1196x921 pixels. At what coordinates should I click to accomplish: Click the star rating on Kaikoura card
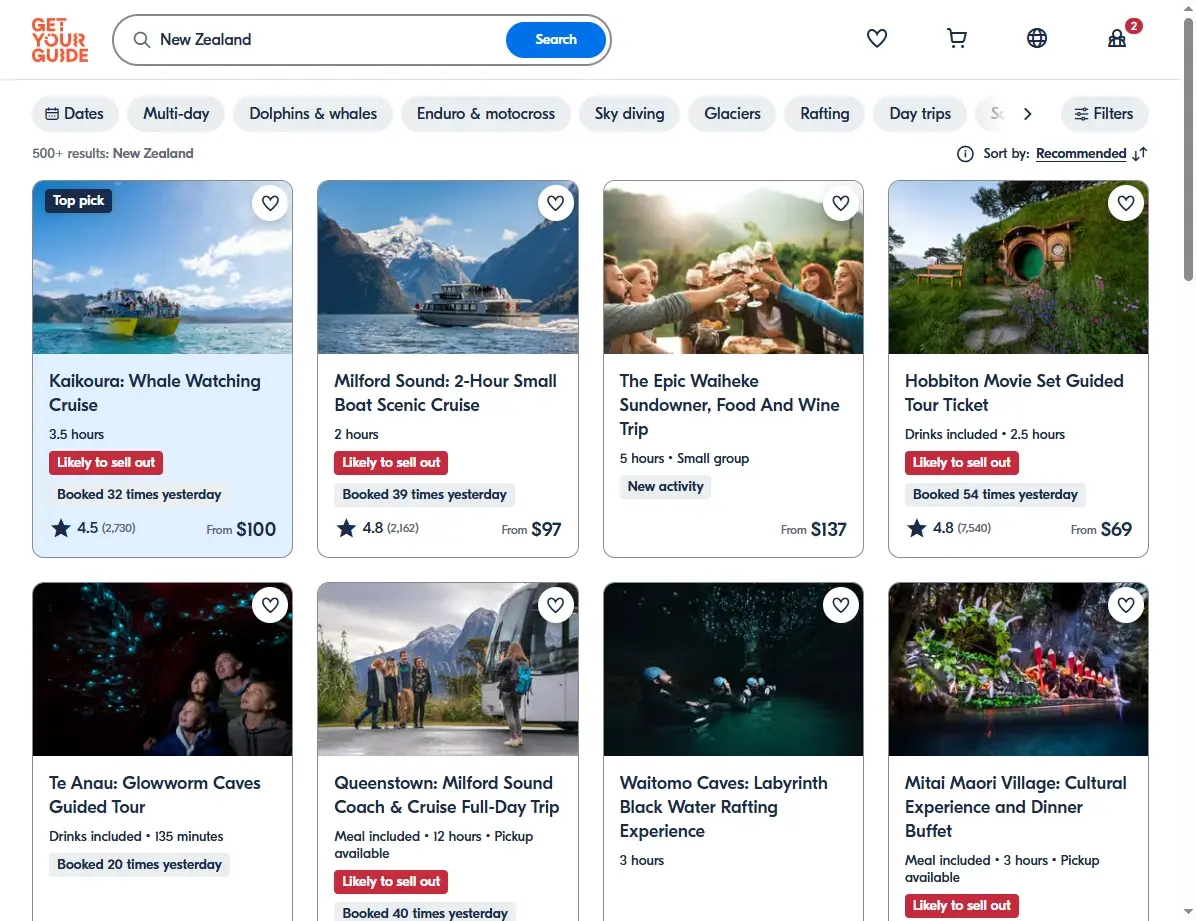pyautogui.click(x=93, y=528)
